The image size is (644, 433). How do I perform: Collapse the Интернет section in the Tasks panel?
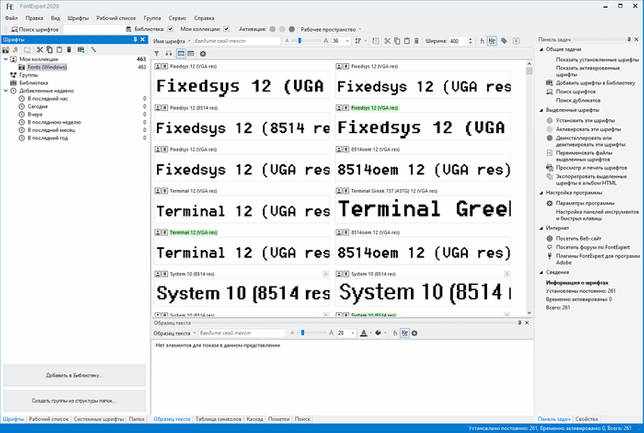(x=541, y=228)
